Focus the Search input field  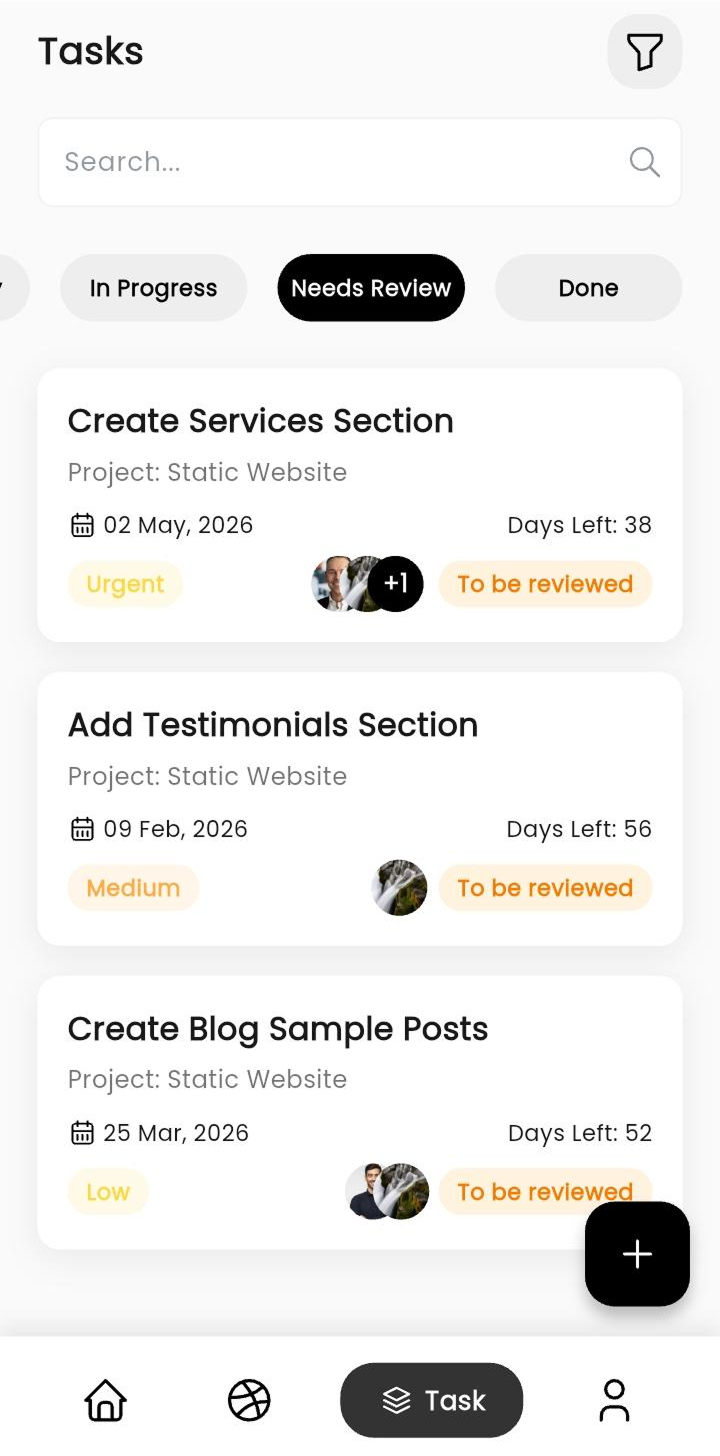pos(360,162)
